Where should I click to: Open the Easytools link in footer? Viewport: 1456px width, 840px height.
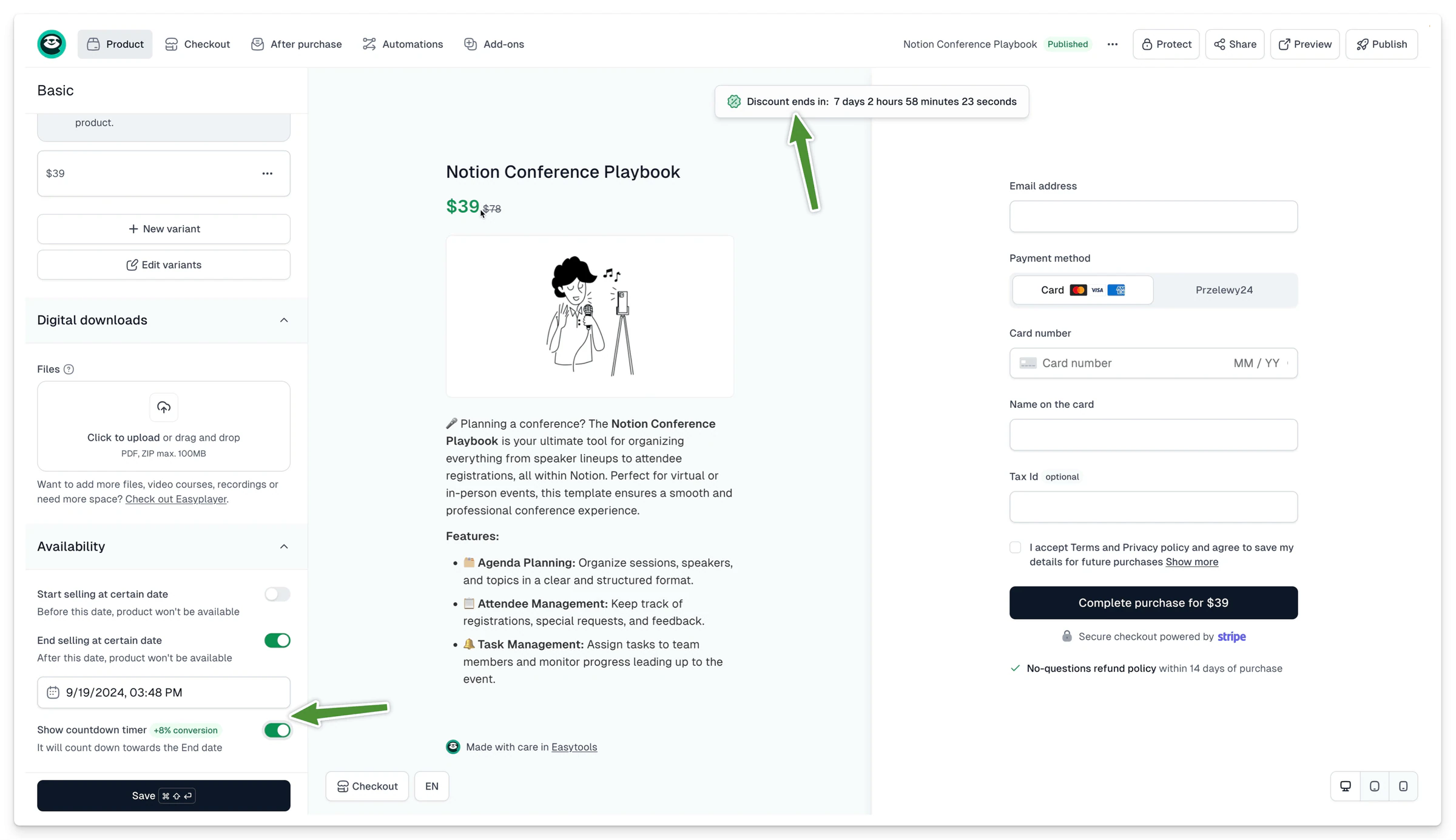[x=574, y=747]
